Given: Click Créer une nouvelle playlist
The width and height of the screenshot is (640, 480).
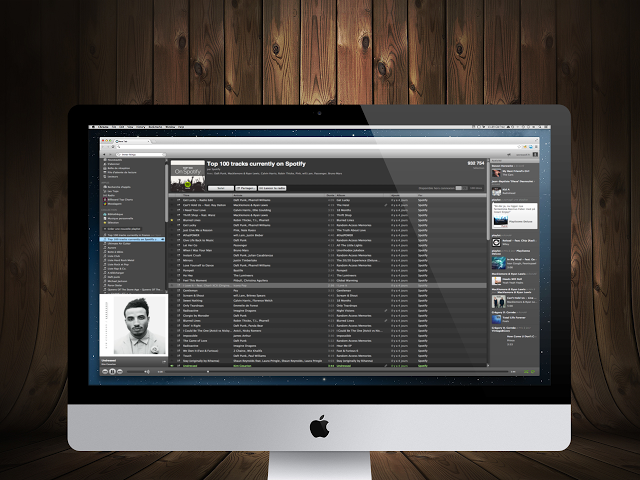Looking at the screenshot, I should 123,229.
